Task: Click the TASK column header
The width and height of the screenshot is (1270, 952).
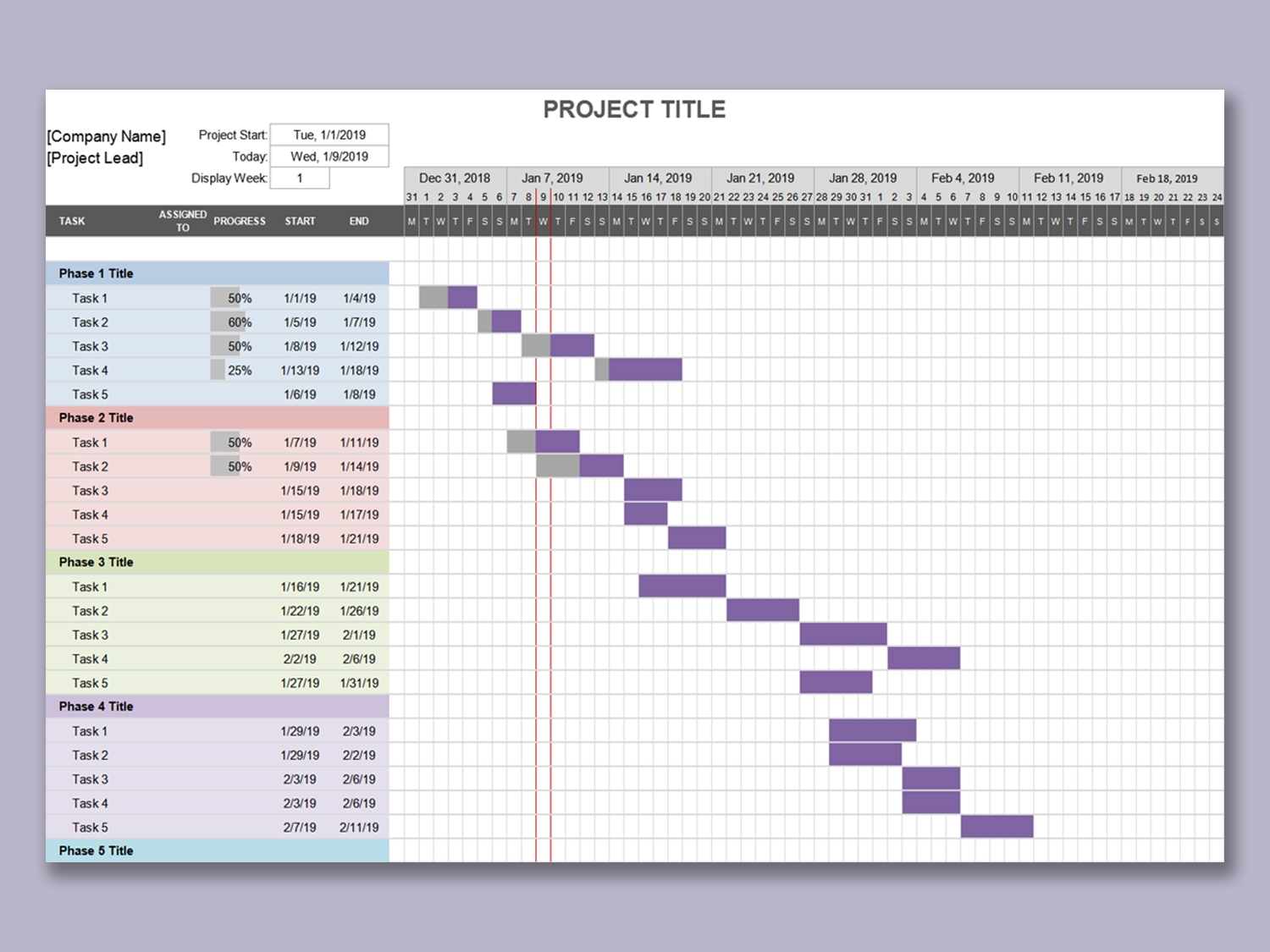Action: tap(72, 221)
